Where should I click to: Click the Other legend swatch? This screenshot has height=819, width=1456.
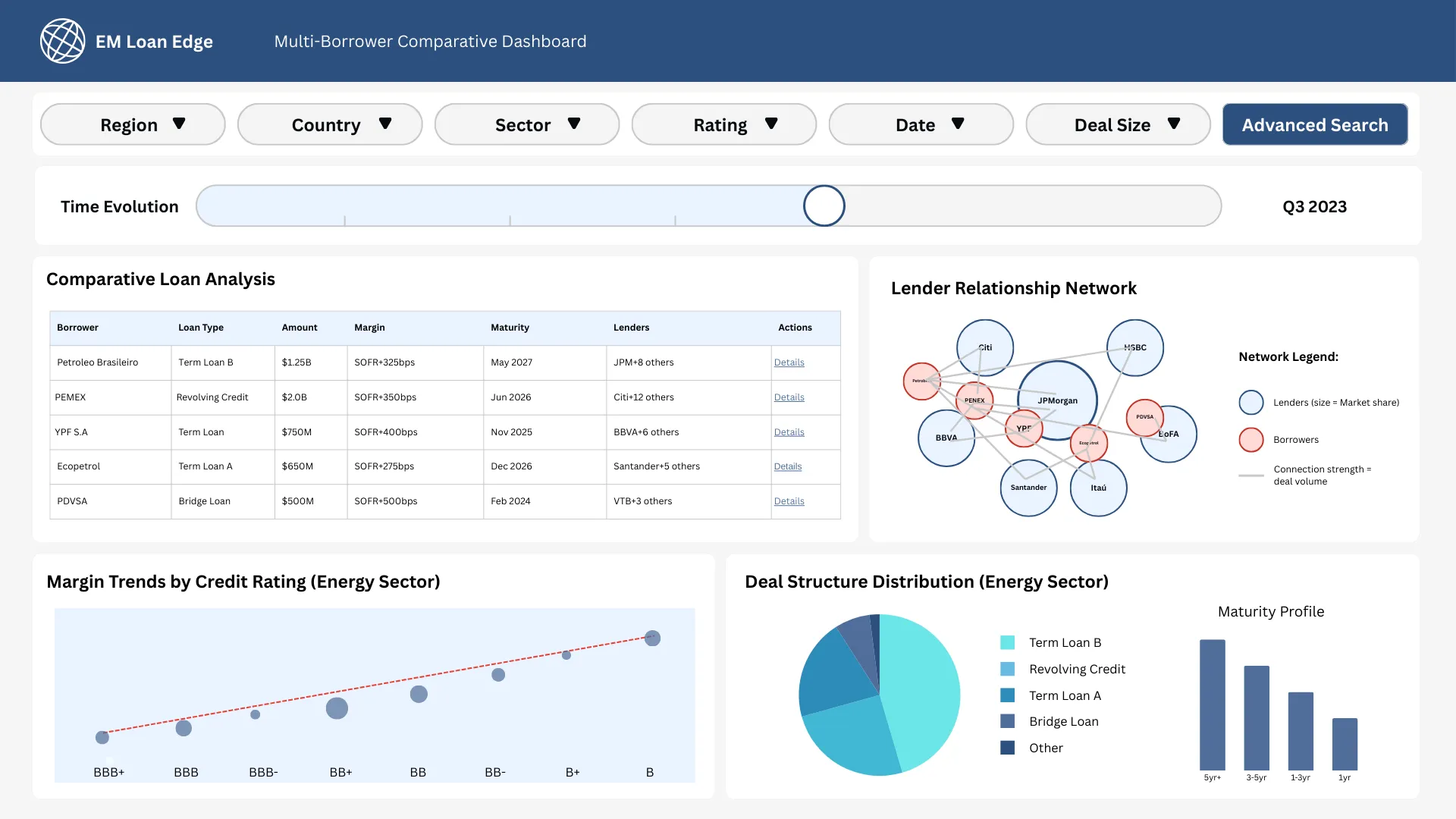(1007, 747)
